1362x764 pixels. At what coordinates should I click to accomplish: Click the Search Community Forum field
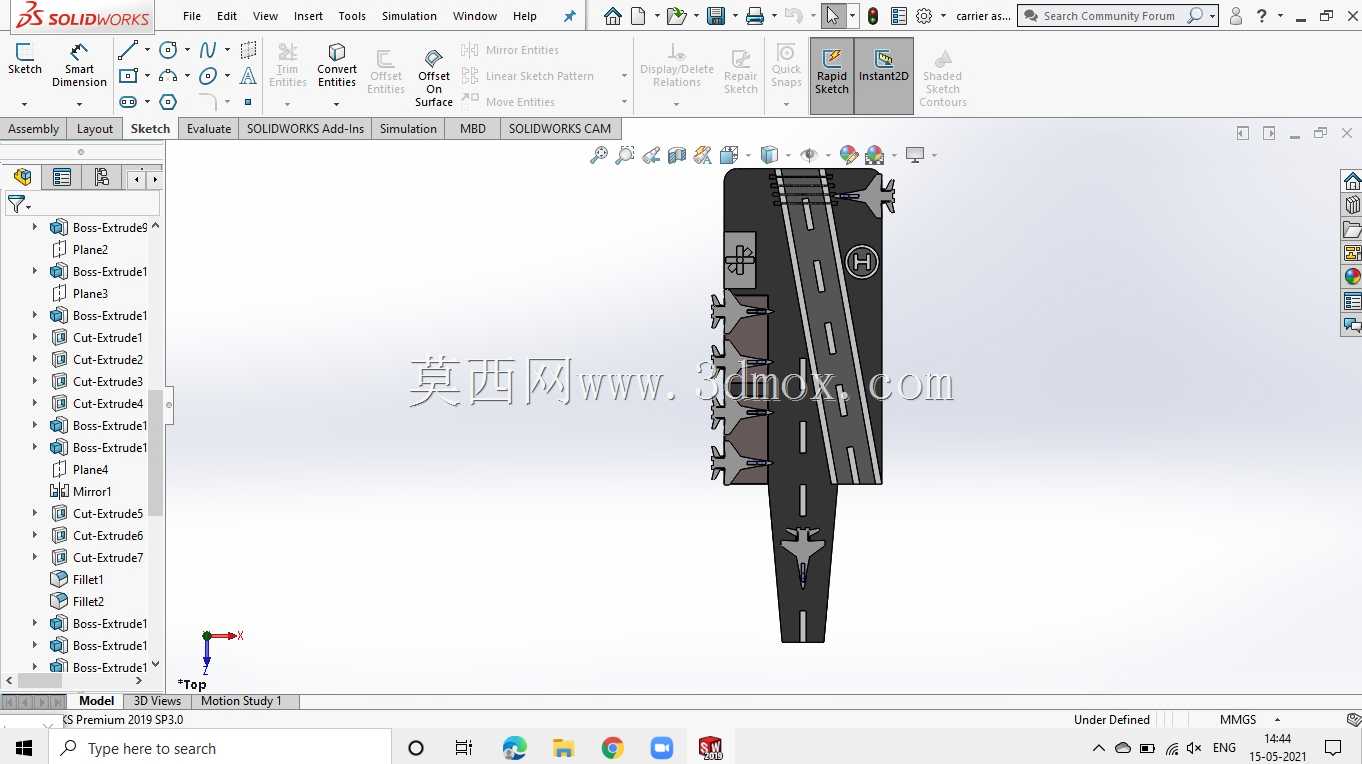point(1111,16)
